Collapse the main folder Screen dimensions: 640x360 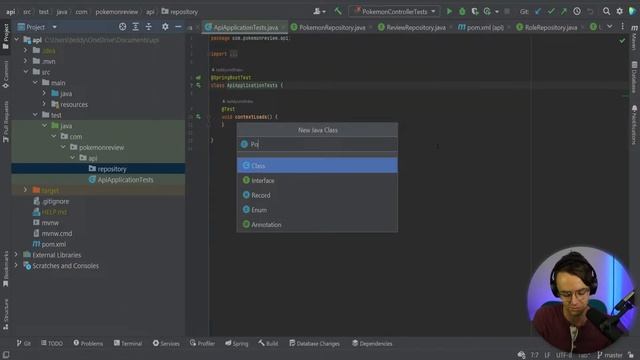[x=35, y=82]
